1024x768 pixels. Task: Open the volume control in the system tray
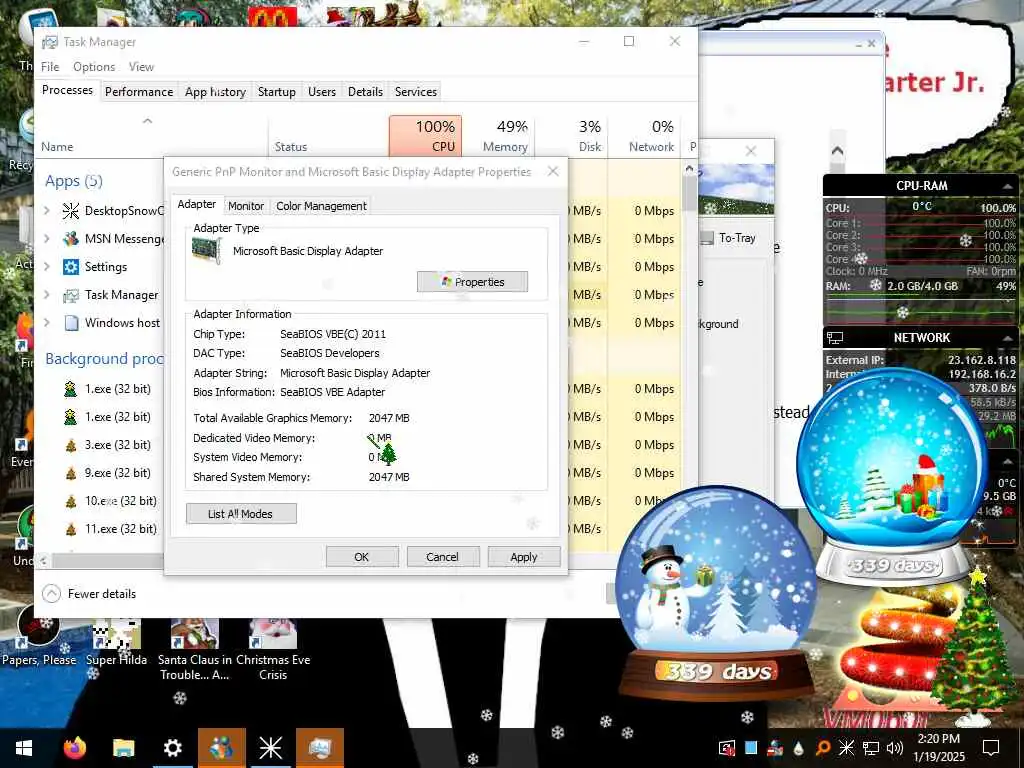(x=895, y=748)
